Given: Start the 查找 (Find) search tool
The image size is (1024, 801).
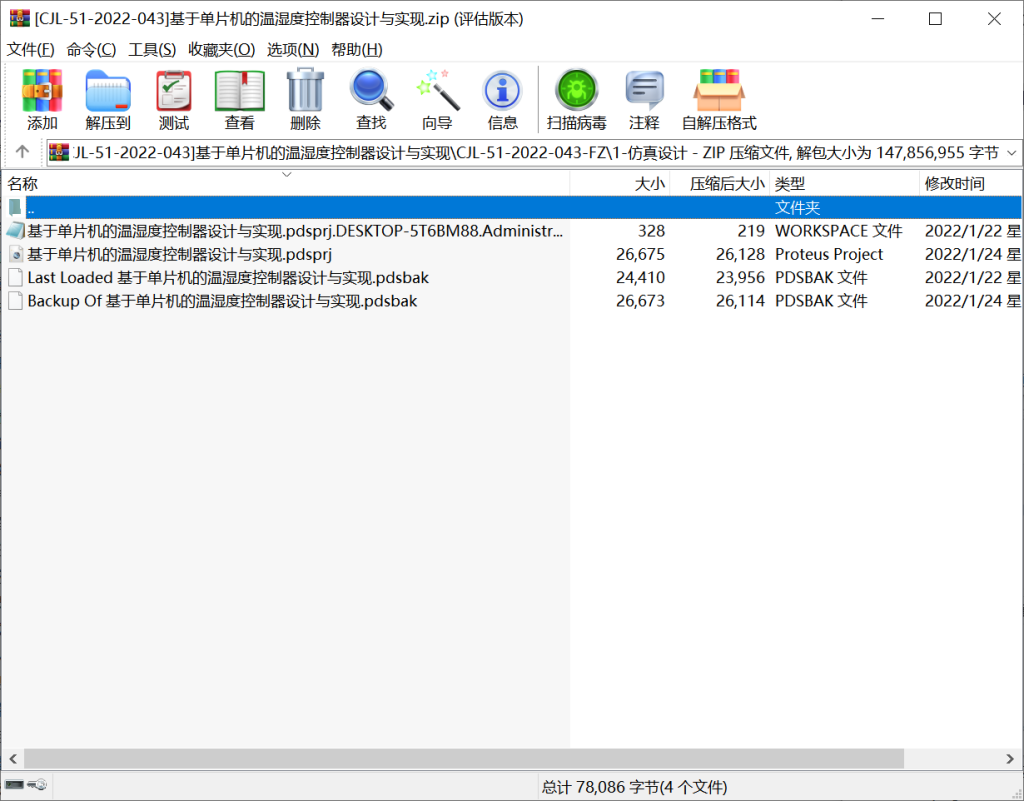Looking at the screenshot, I should click(371, 97).
